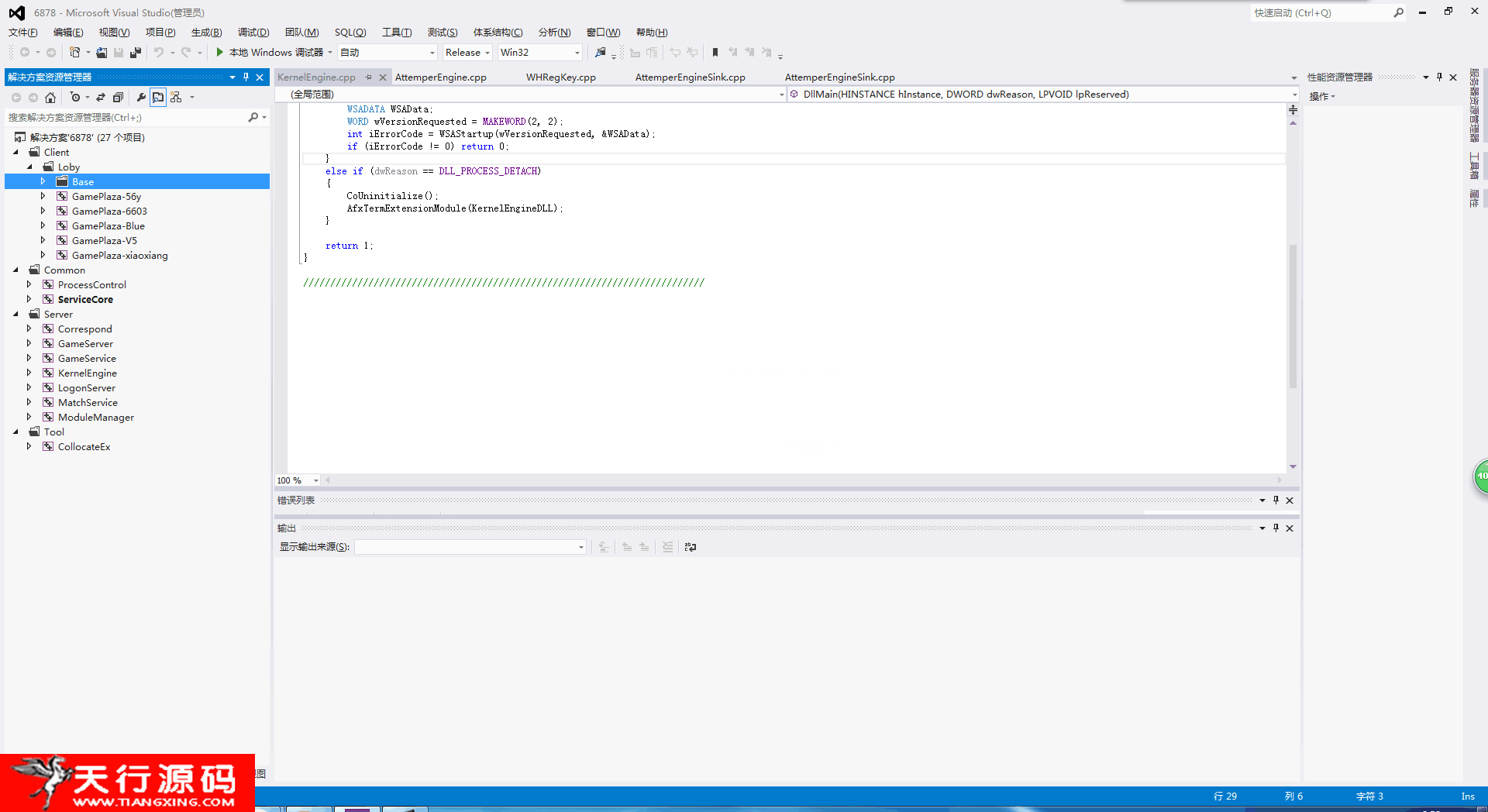1488x812 pixels.
Task: Expand the GamePlaza-Blue project node
Action: (43, 225)
